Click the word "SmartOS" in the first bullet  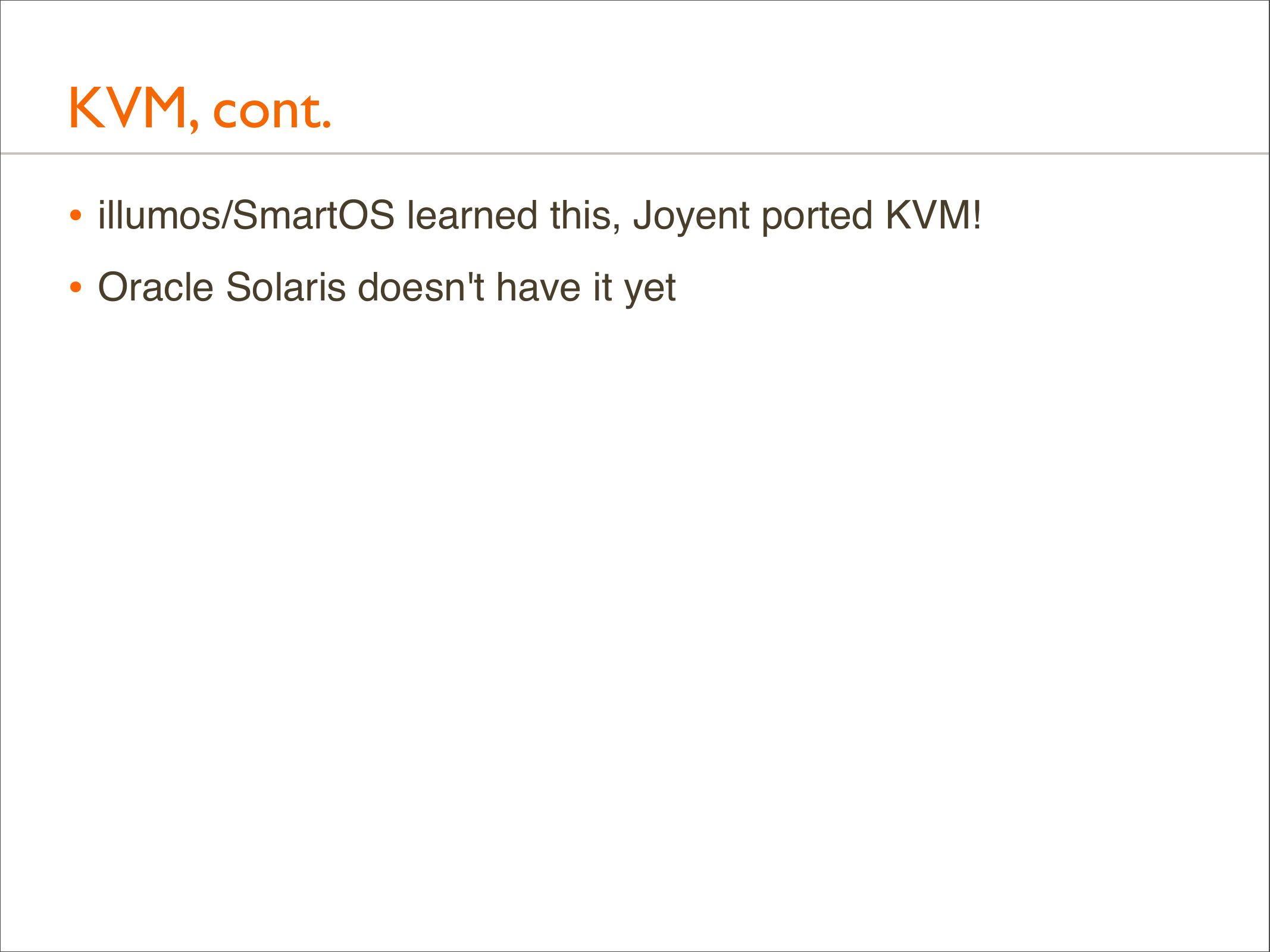(x=314, y=215)
